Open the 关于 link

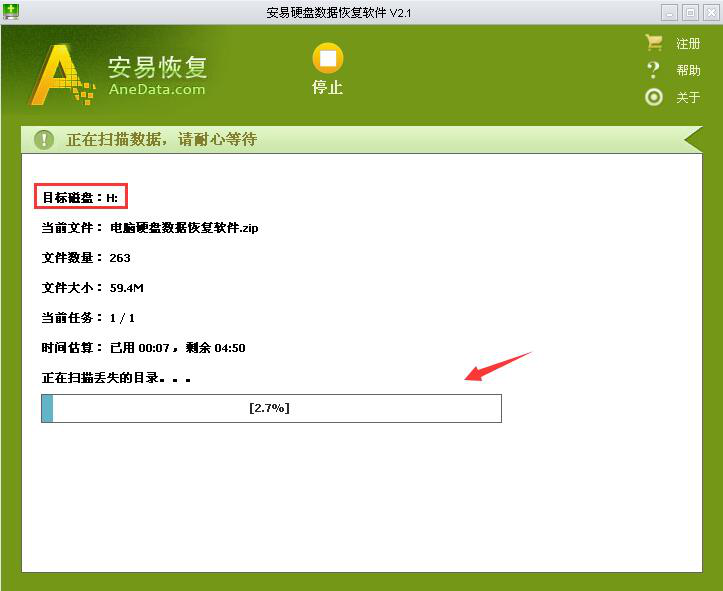tap(688, 97)
